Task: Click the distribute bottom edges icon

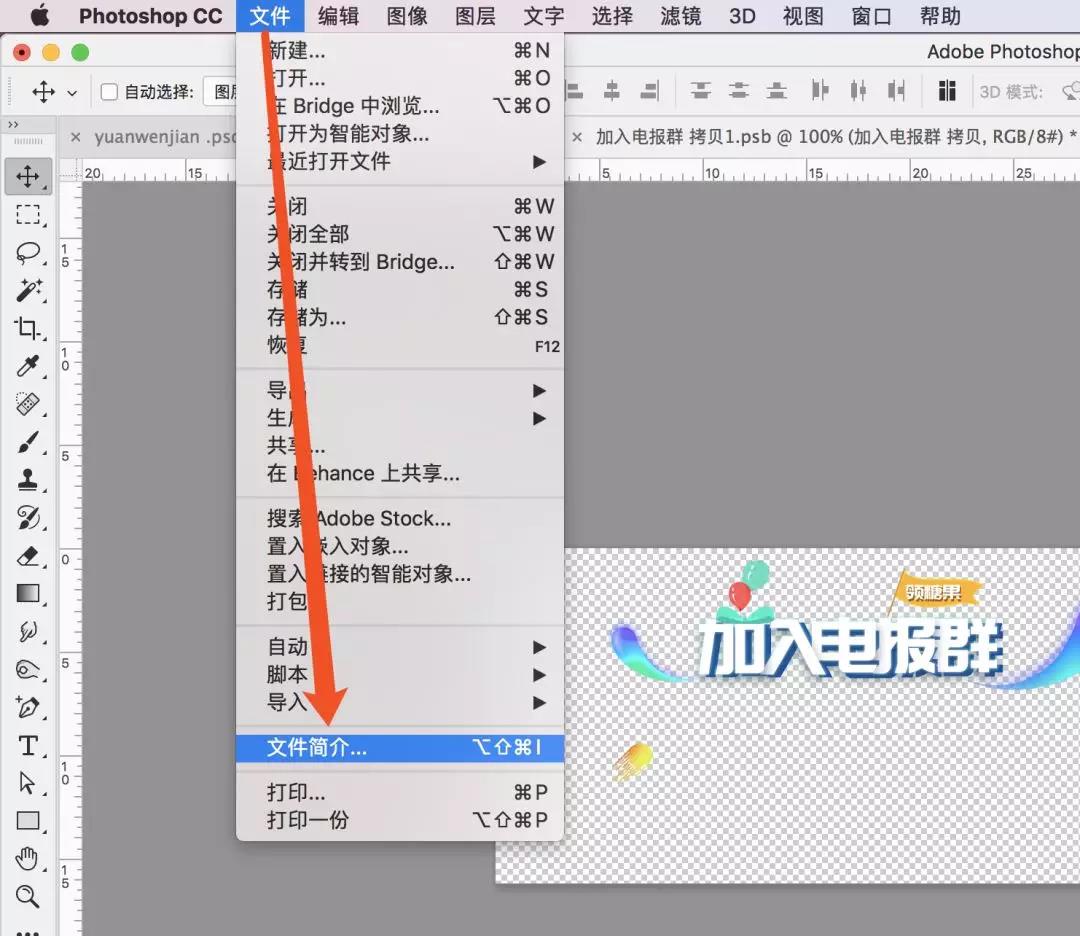Action: (776, 91)
